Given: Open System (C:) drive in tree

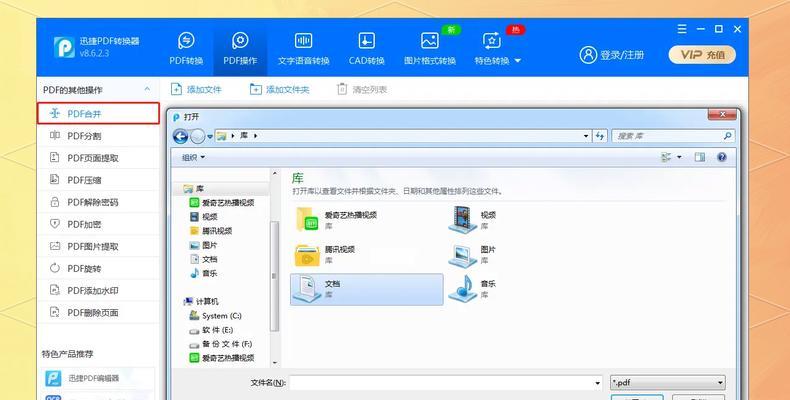Looking at the screenshot, I should (215, 316).
